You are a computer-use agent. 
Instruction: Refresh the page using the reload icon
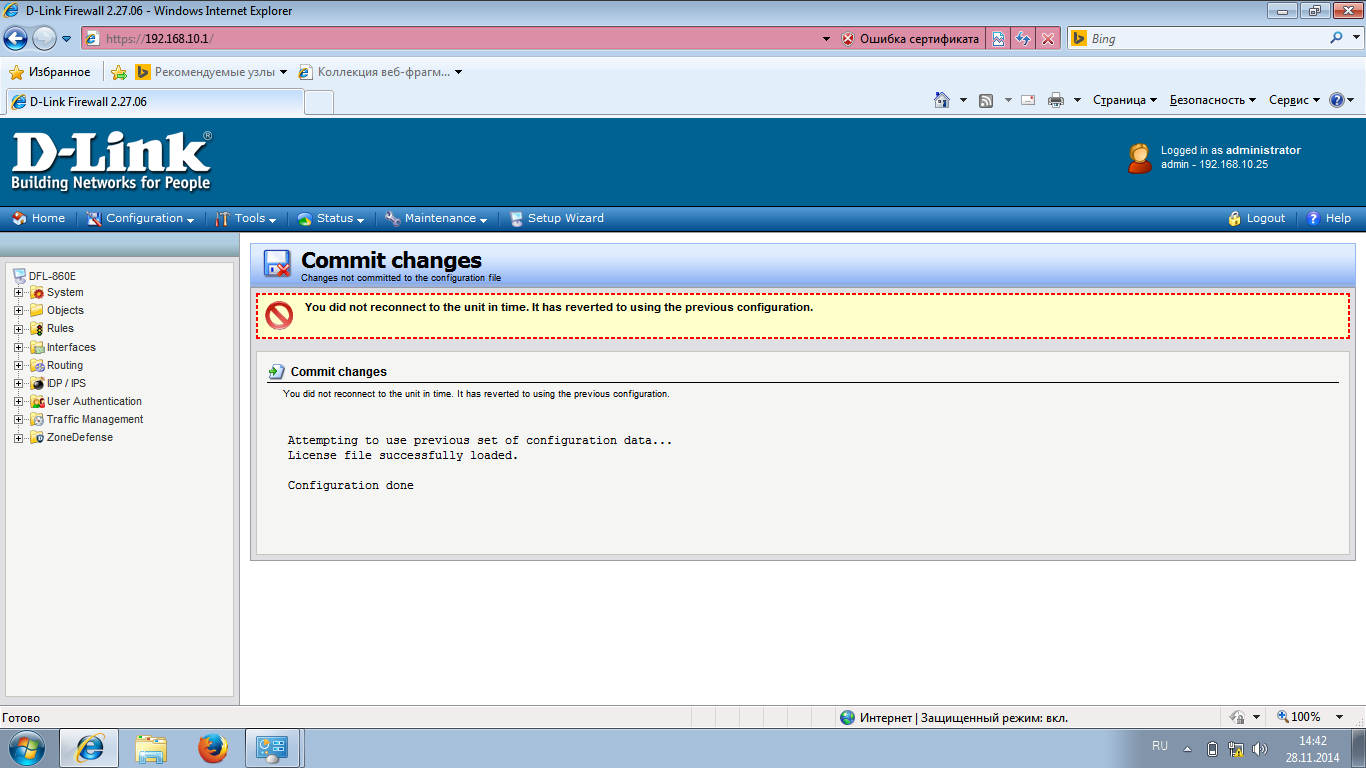point(1023,39)
